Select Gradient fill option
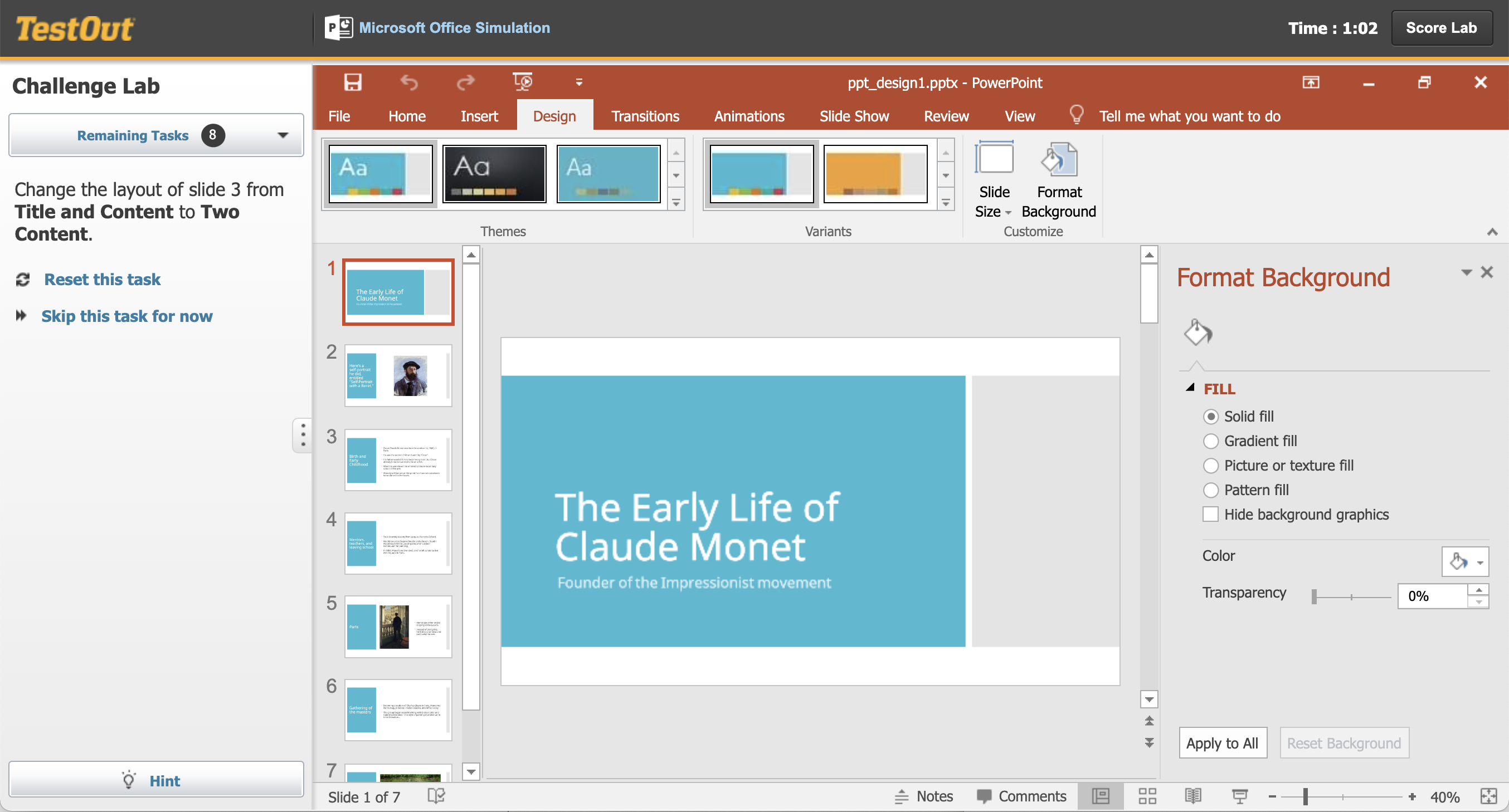 click(1211, 441)
